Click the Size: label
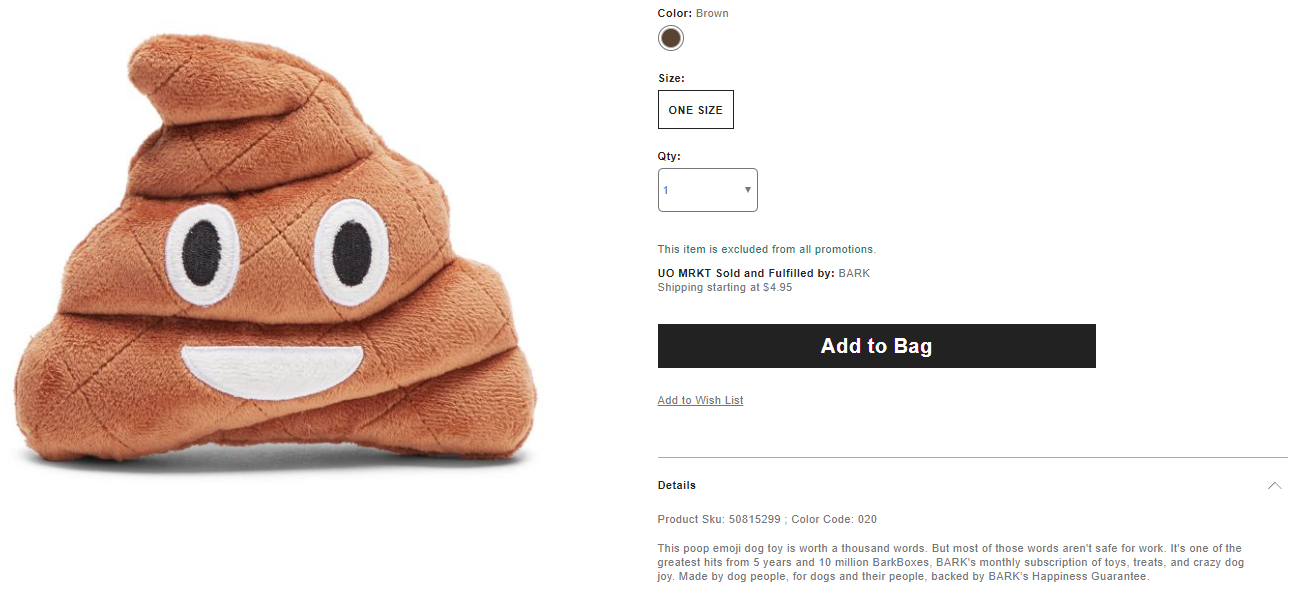1301x598 pixels. [671, 78]
